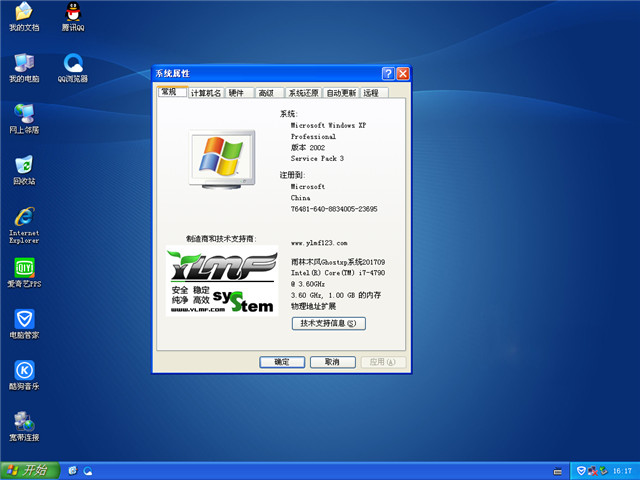The width and height of the screenshot is (640, 480).
Task: Click the help question mark button
Action: (x=388, y=73)
